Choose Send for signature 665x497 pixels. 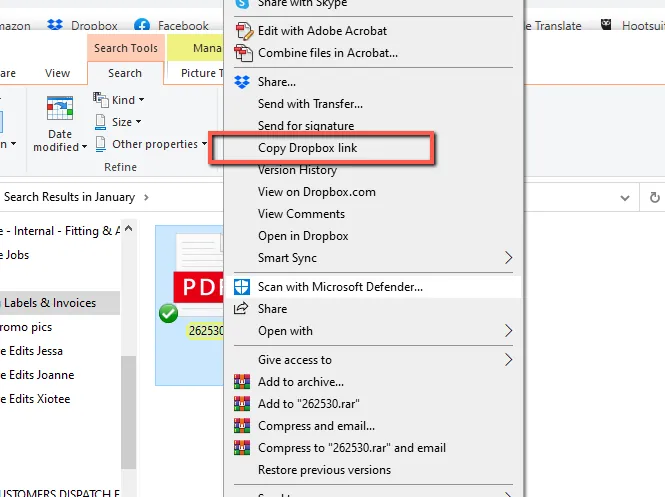(x=306, y=126)
